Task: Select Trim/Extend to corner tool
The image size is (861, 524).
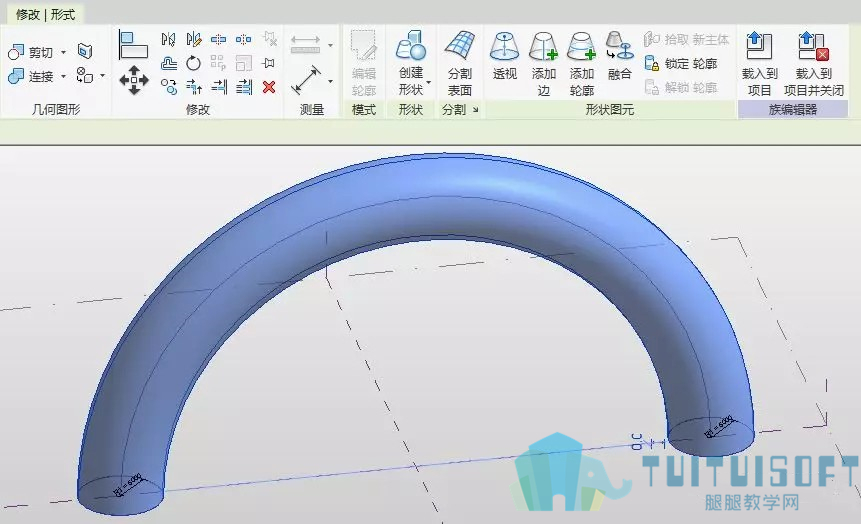Action: tap(193, 87)
